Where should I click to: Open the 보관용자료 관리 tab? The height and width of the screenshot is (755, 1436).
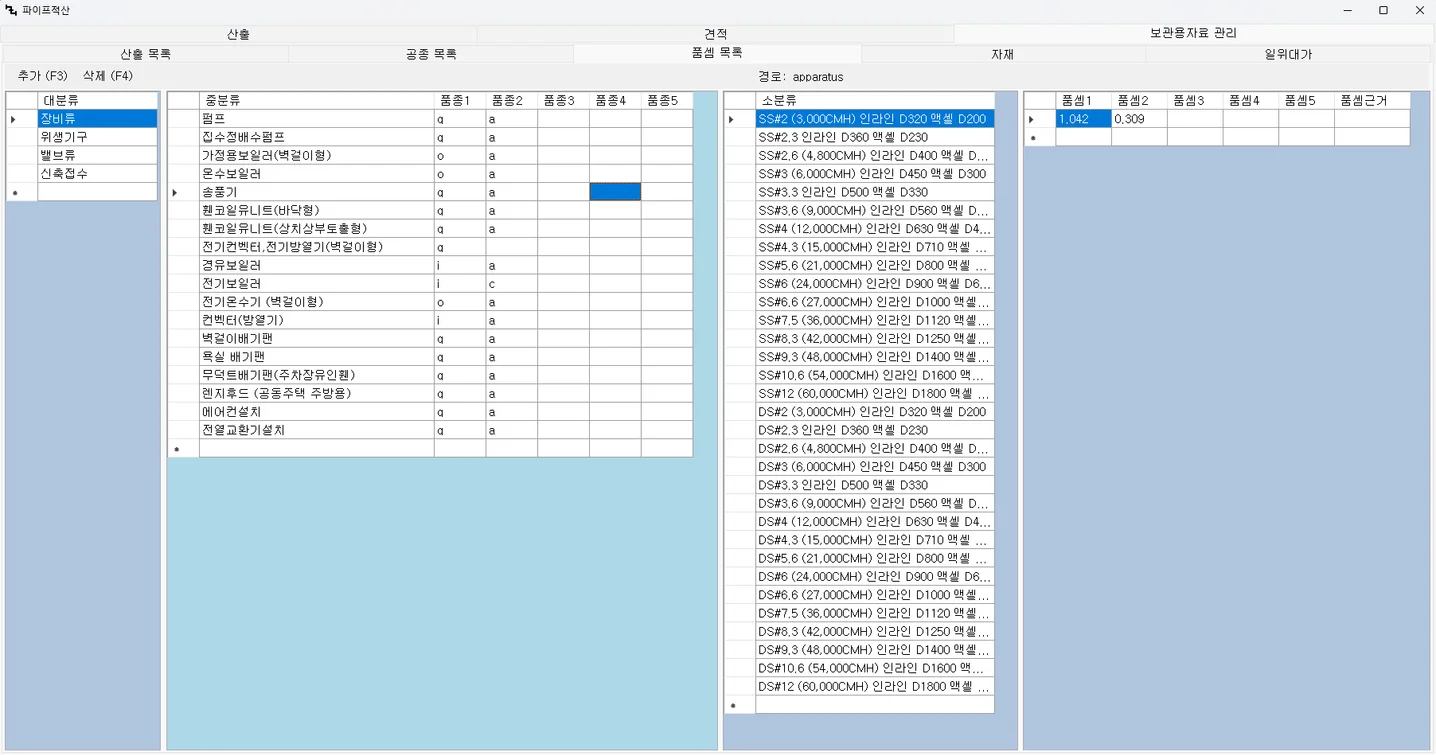(1193, 33)
